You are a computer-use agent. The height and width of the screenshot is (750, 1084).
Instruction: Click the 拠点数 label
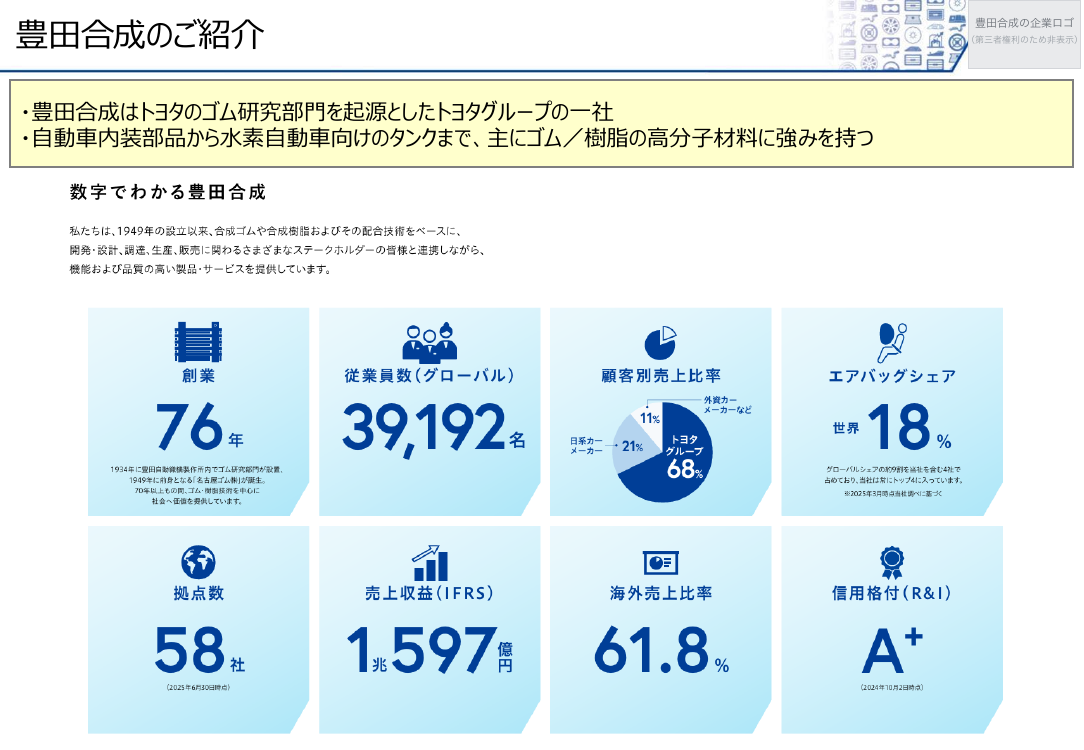click(198, 593)
